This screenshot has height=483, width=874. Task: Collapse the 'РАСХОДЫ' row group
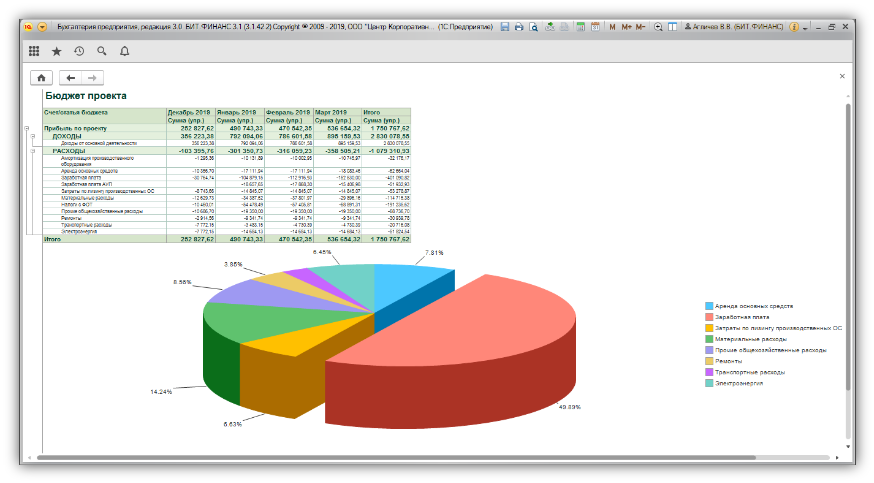[33, 151]
